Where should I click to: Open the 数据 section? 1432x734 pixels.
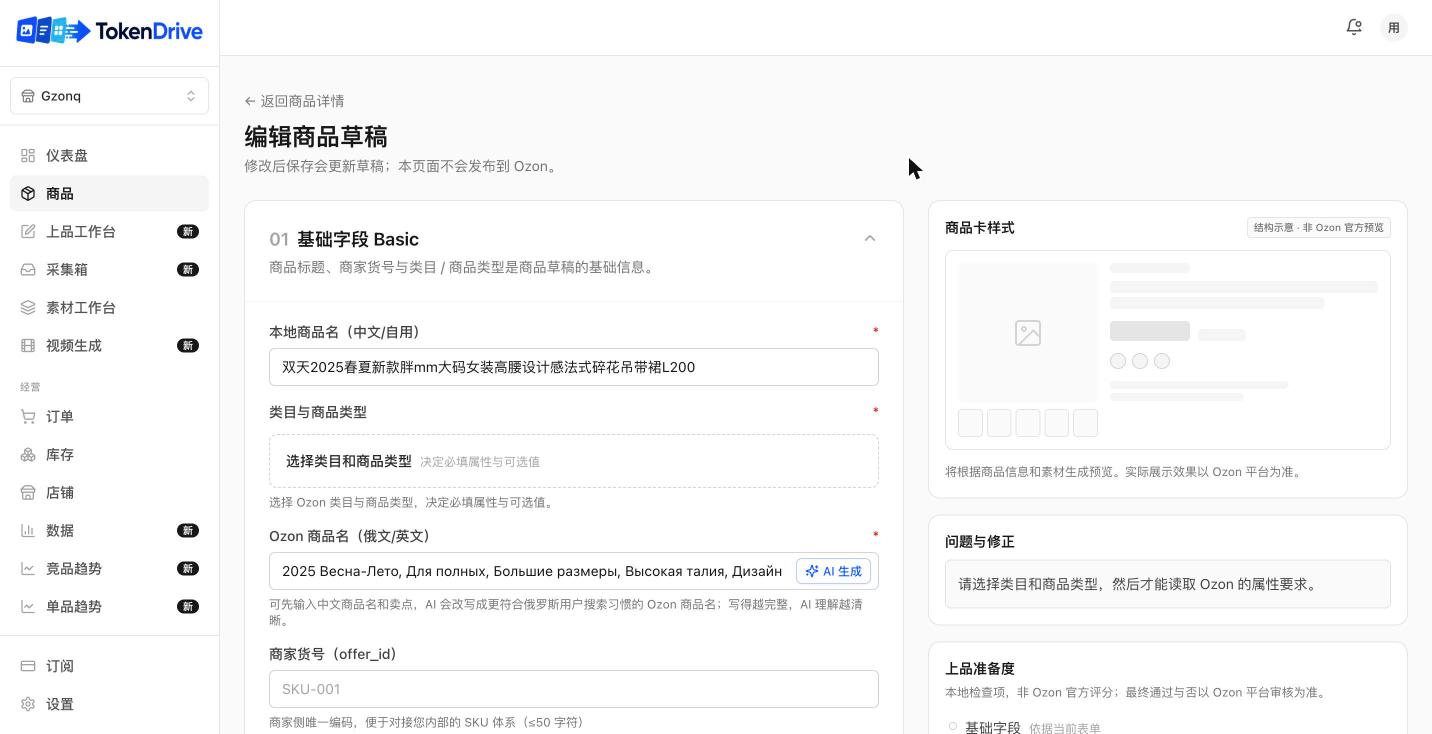(x=110, y=530)
